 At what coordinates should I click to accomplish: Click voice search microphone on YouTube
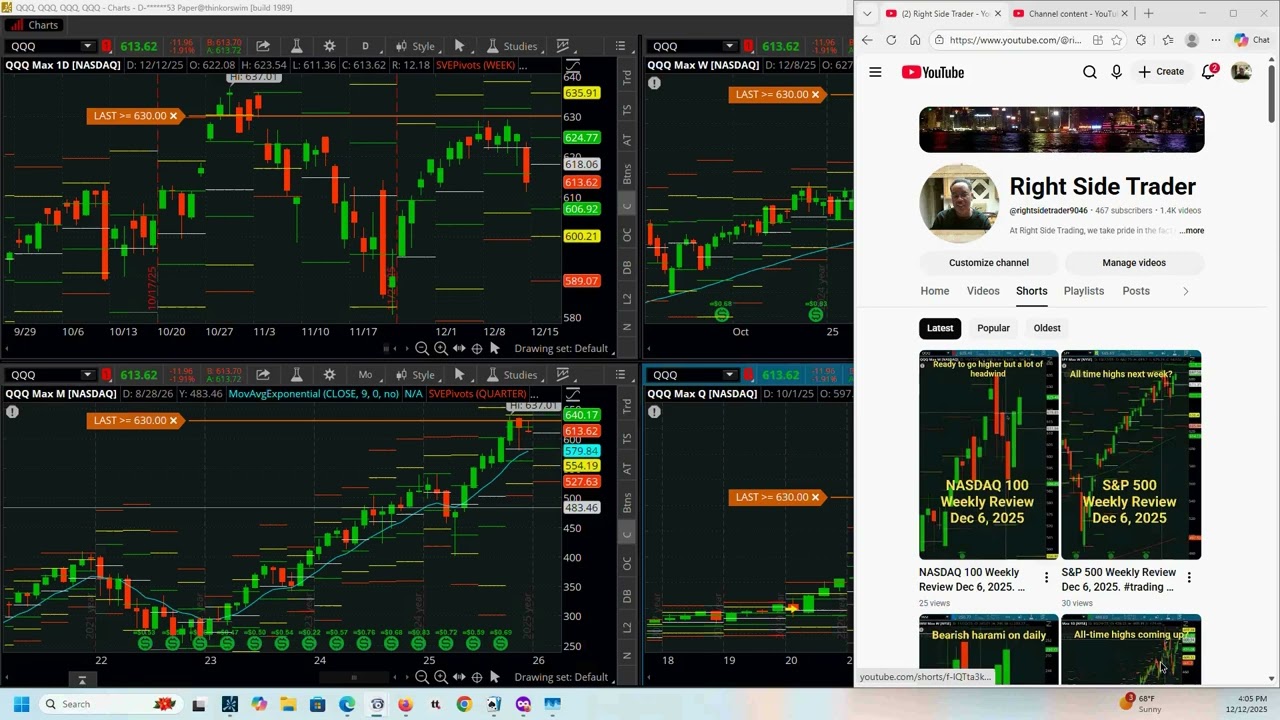coord(1116,72)
